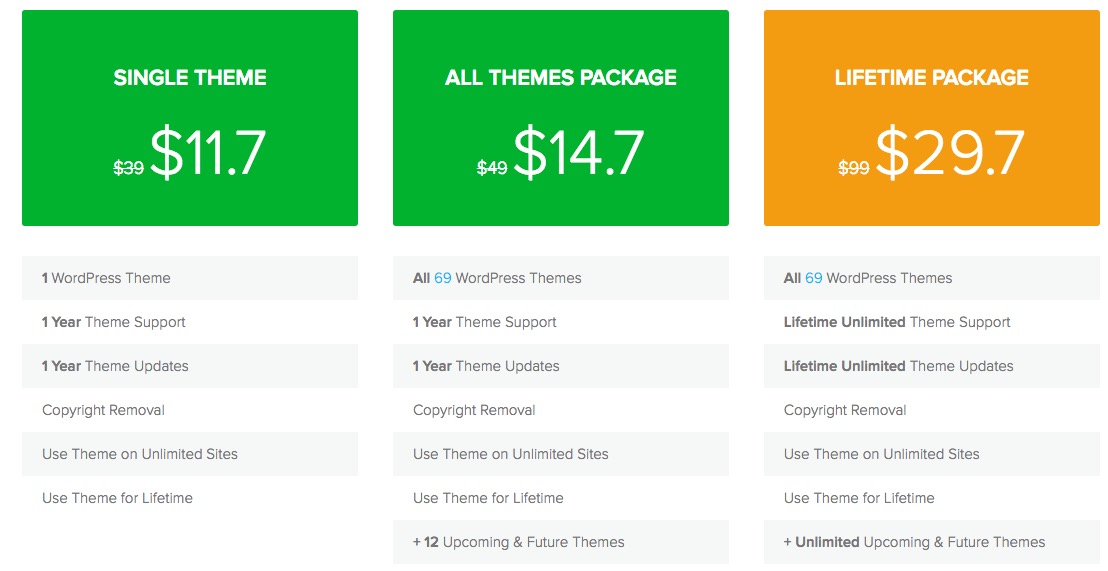Image resolution: width=1108 pixels, height=571 pixels.
Task: Click "Copyright Removal" in Single Theme column
Action: [103, 410]
